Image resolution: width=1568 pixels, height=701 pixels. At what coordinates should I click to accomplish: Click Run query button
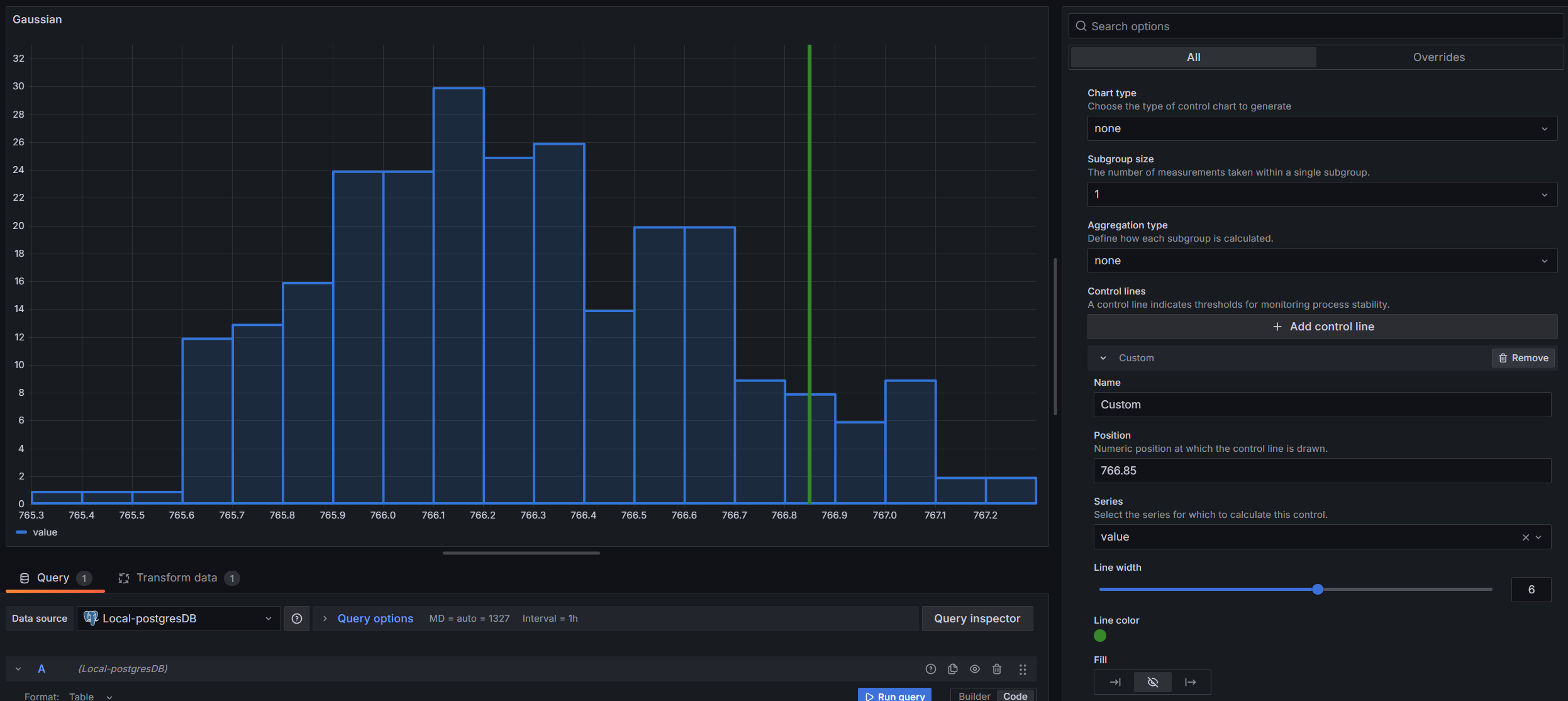click(x=894, y=695)
